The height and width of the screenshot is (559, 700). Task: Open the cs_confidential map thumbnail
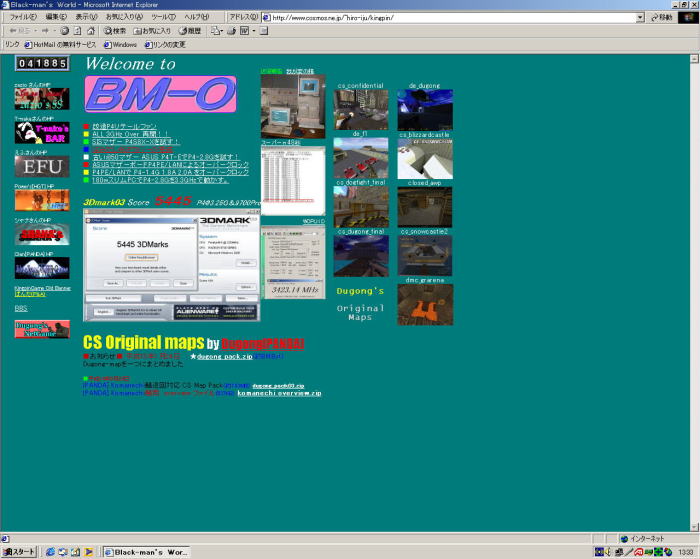click(x=360, y=110)
